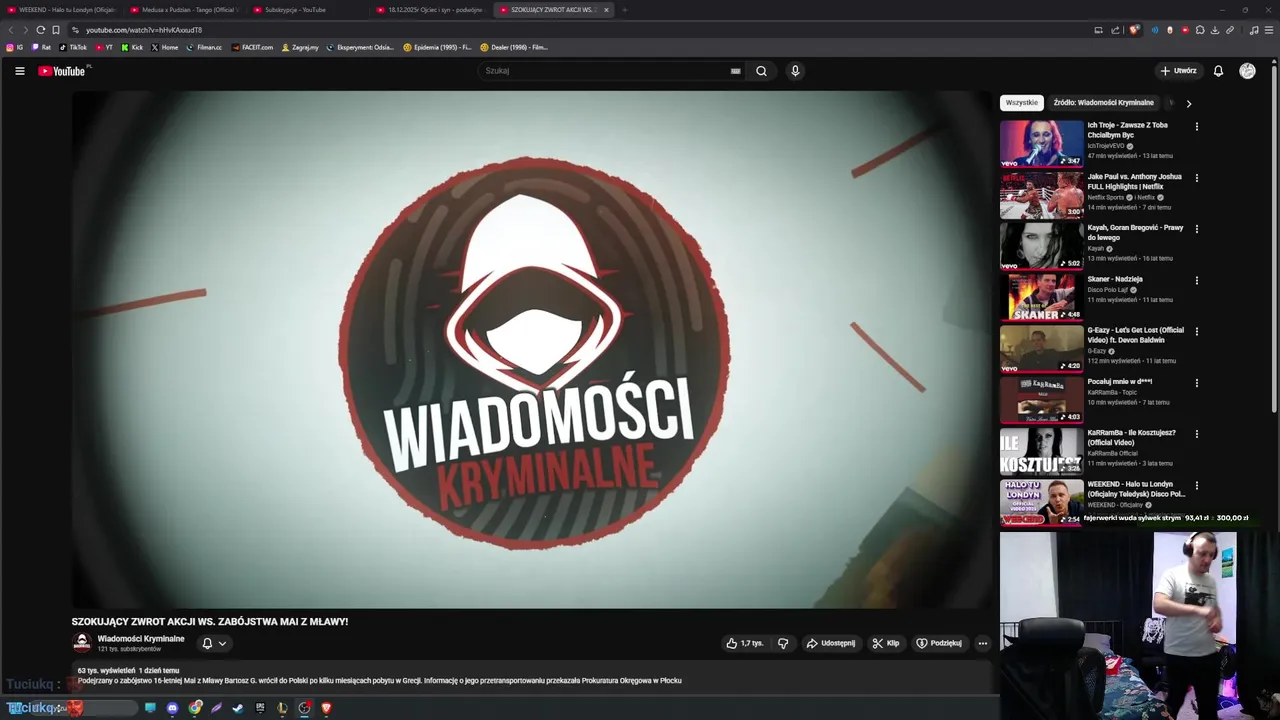Image resolution: width=1280 pixels, height=720 pixels.
Task: Open Brave Shields lion icon
Action: [x=1133, y=30]
